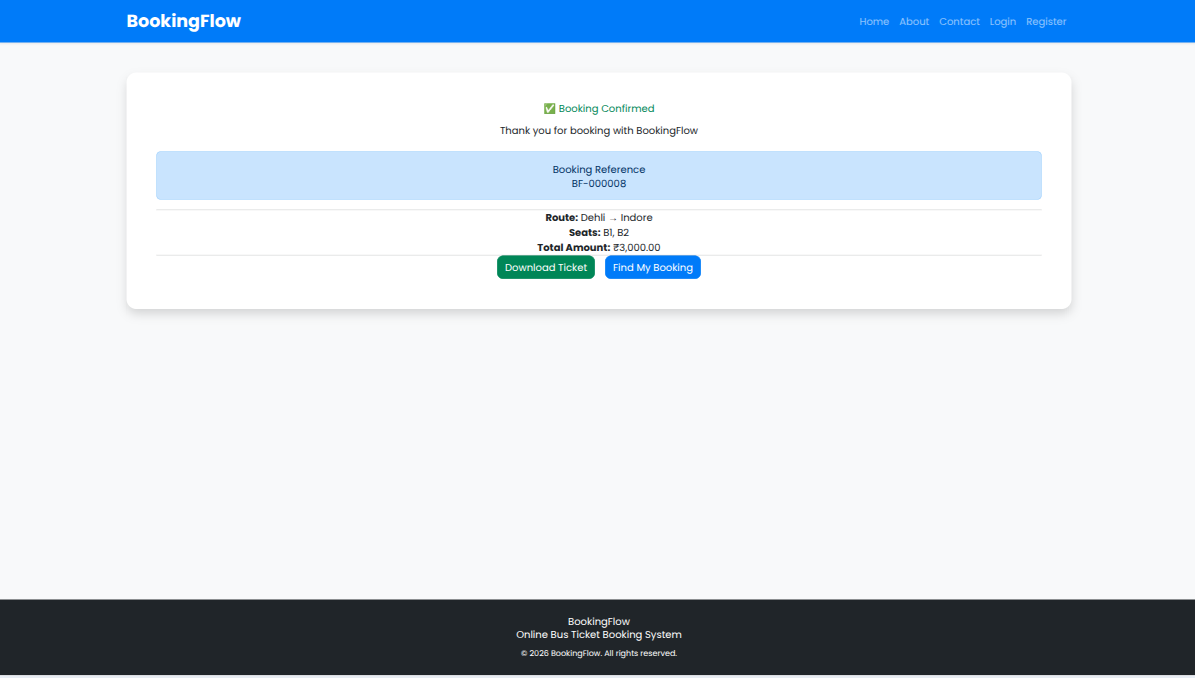
Task: Click the footer copyright notice text
Action: [x=599, y=654]
